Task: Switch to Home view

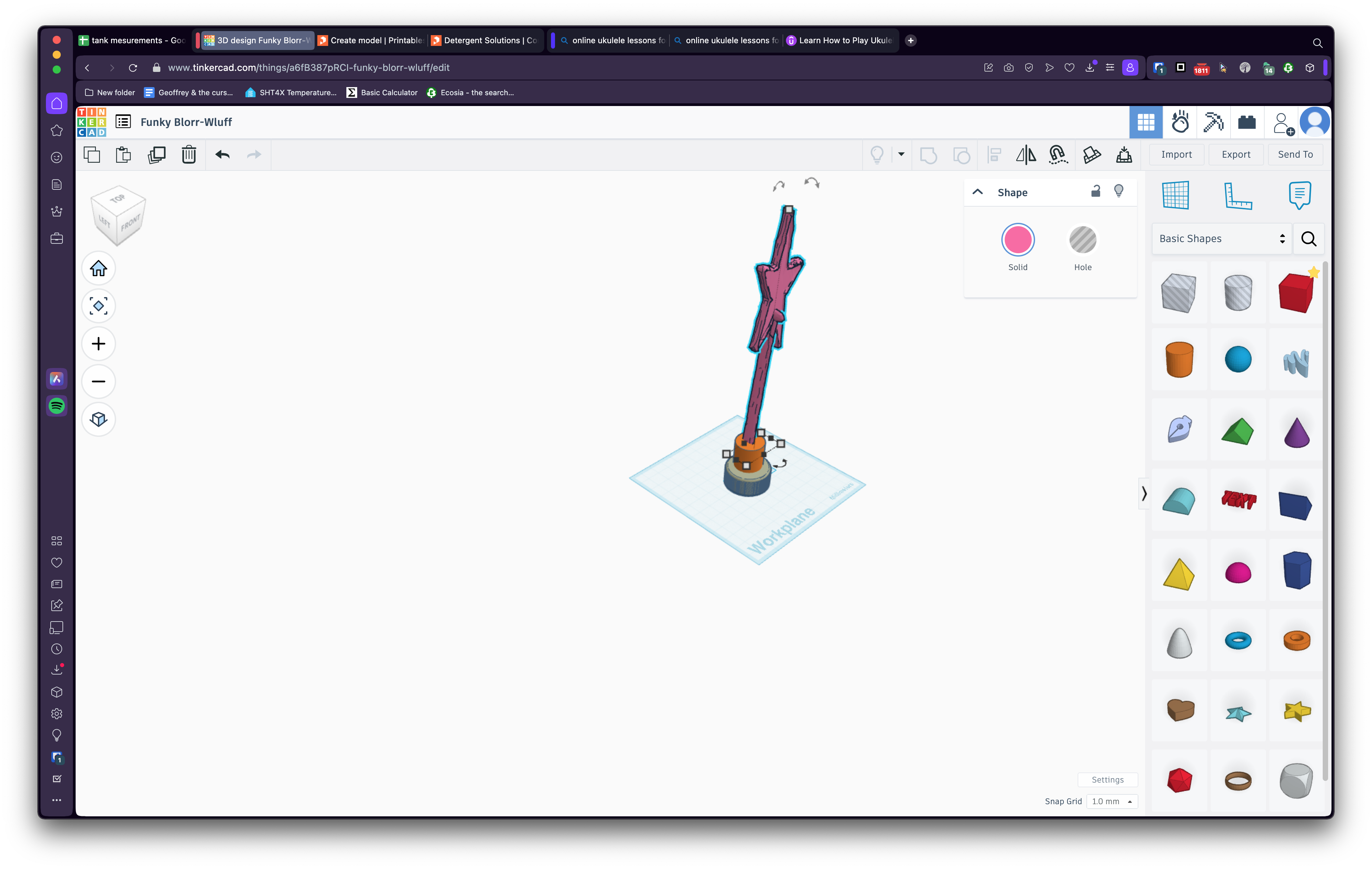Action: click(99, 268)
